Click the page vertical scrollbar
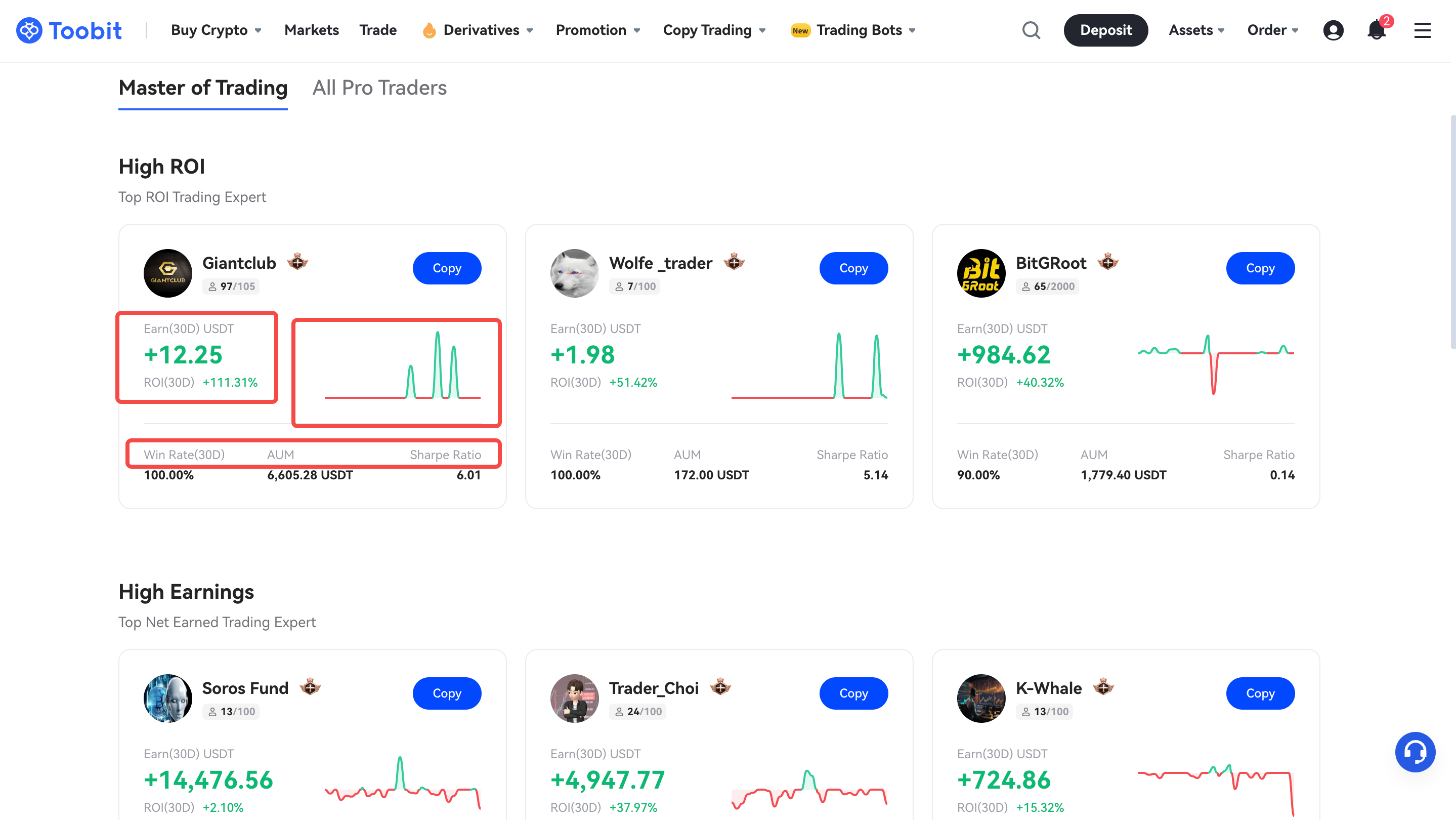 [1452, 232]
